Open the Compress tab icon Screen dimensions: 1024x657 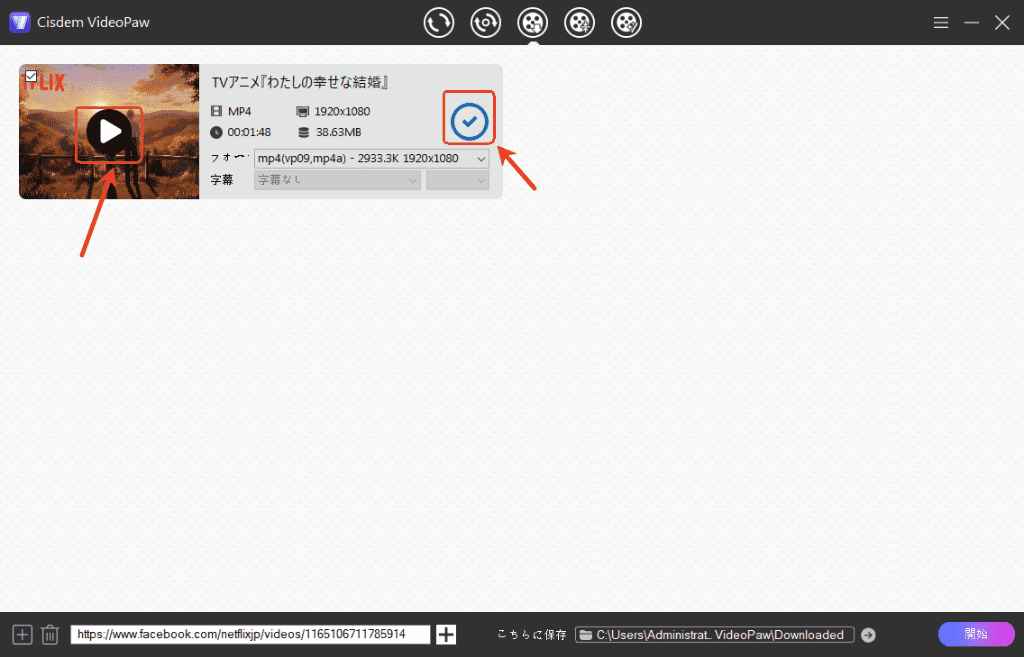pos(485,23)
